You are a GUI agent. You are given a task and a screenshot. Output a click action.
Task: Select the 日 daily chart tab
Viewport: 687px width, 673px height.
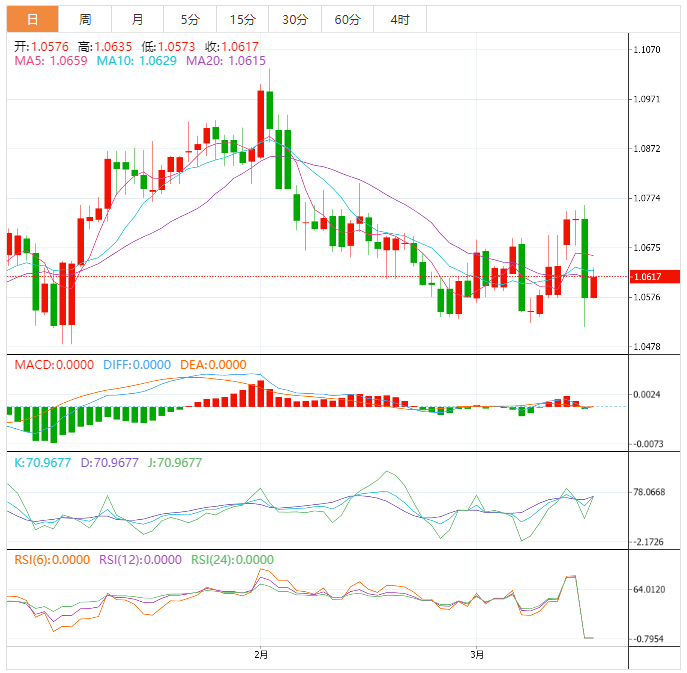[x=33, y=19]
